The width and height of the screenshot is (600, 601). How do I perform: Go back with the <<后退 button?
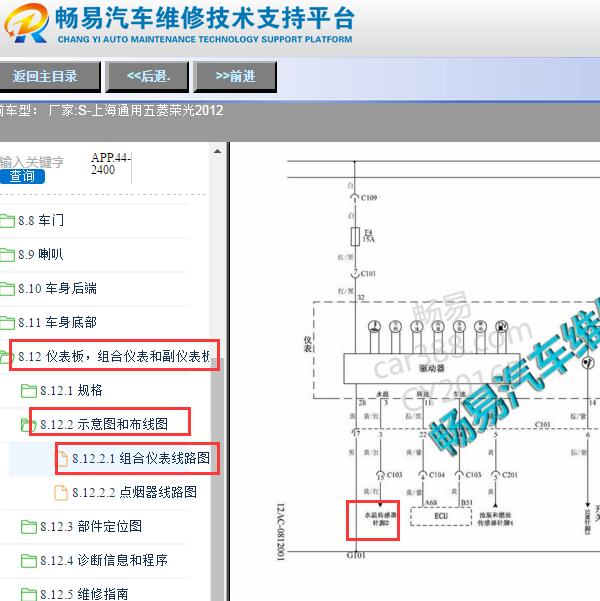(148, 76)
